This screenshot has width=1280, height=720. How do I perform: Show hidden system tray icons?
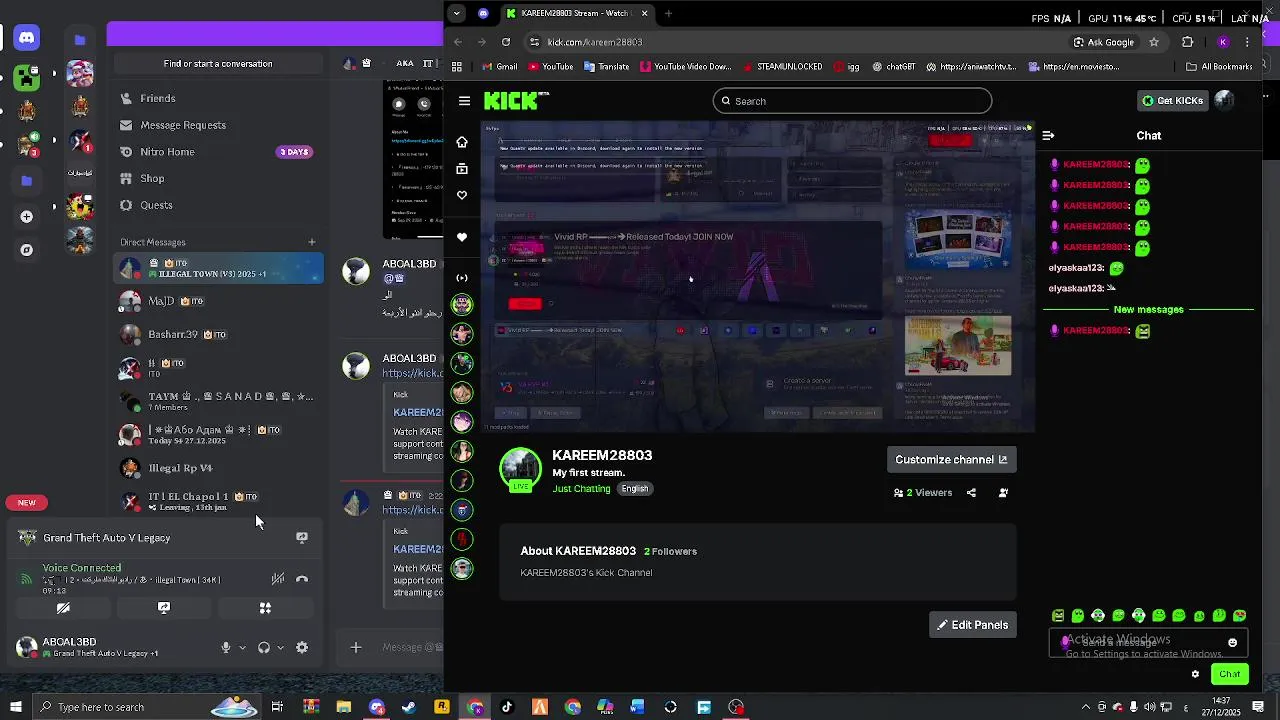(1086, 707)
